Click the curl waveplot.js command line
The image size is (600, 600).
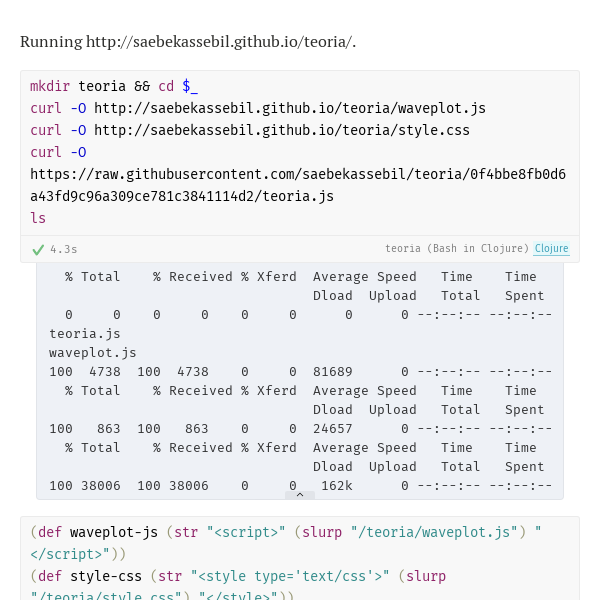tap(258, 108)
